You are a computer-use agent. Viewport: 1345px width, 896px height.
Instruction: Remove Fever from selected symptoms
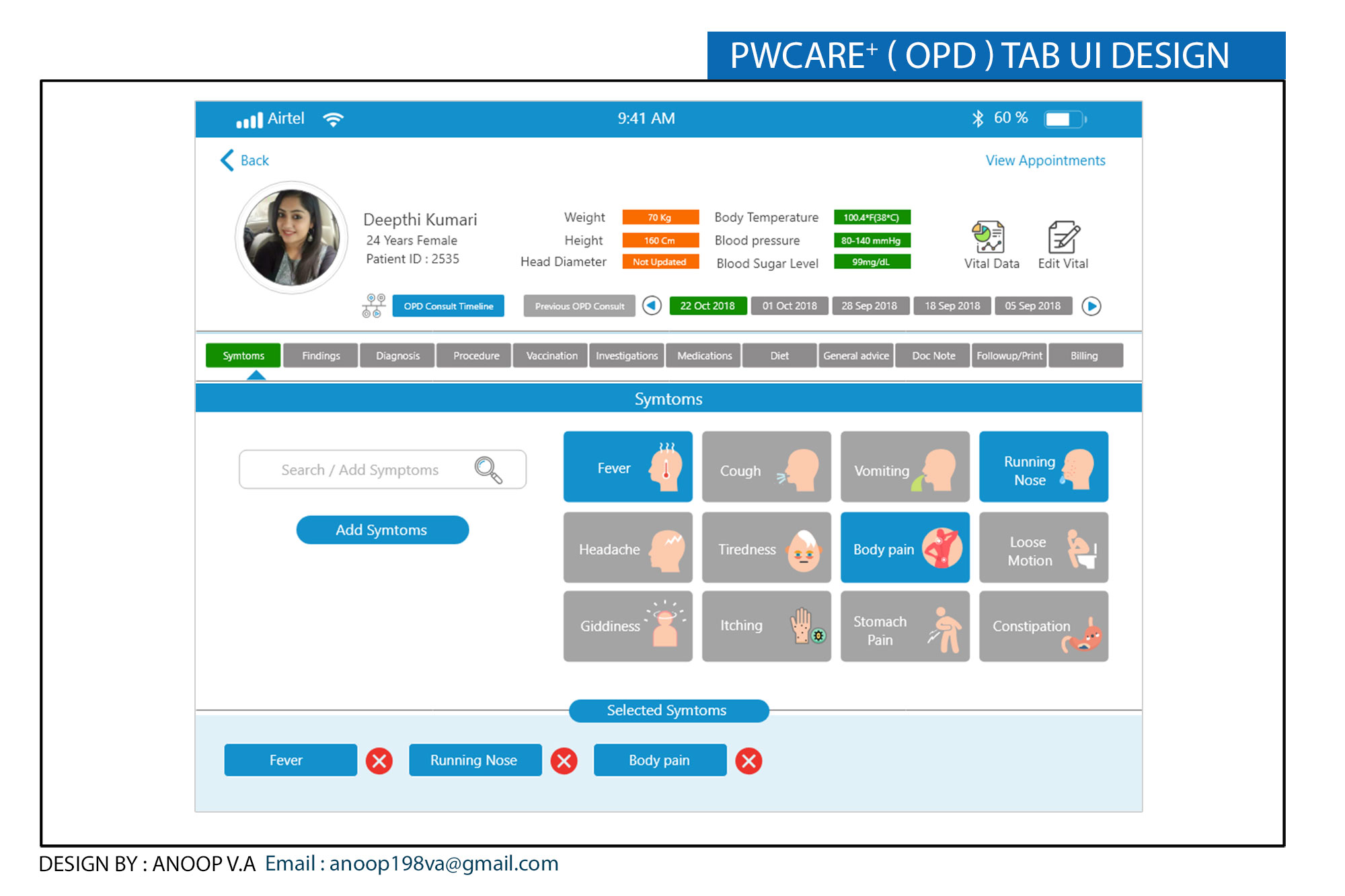point(379,761)
